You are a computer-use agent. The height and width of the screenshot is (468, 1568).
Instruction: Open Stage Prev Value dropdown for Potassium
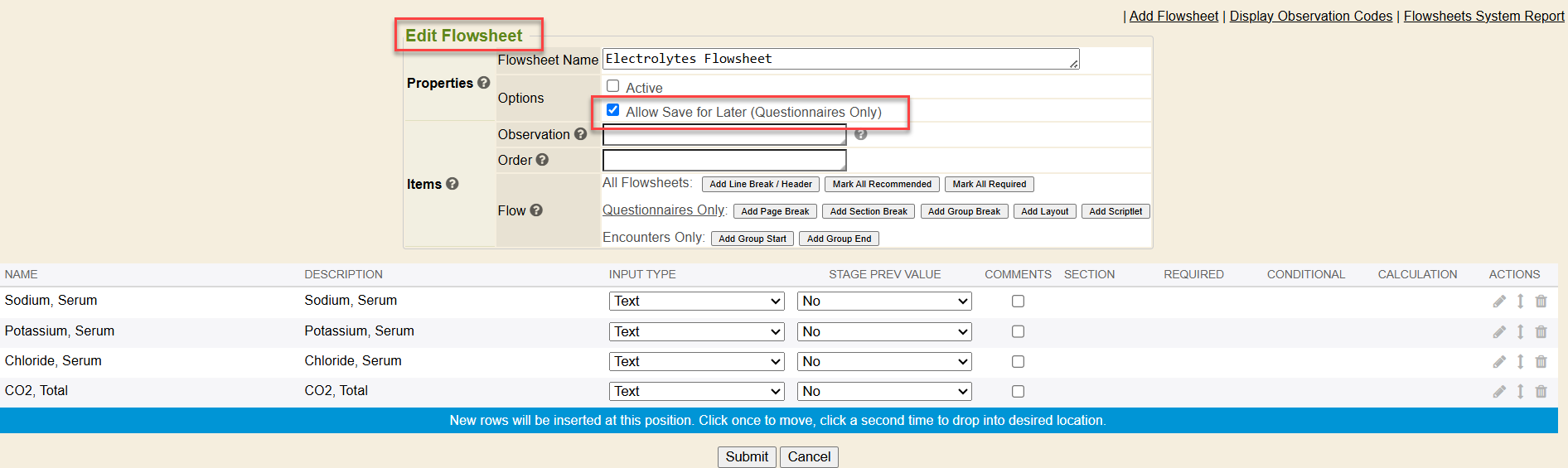[x=884, y=332]
